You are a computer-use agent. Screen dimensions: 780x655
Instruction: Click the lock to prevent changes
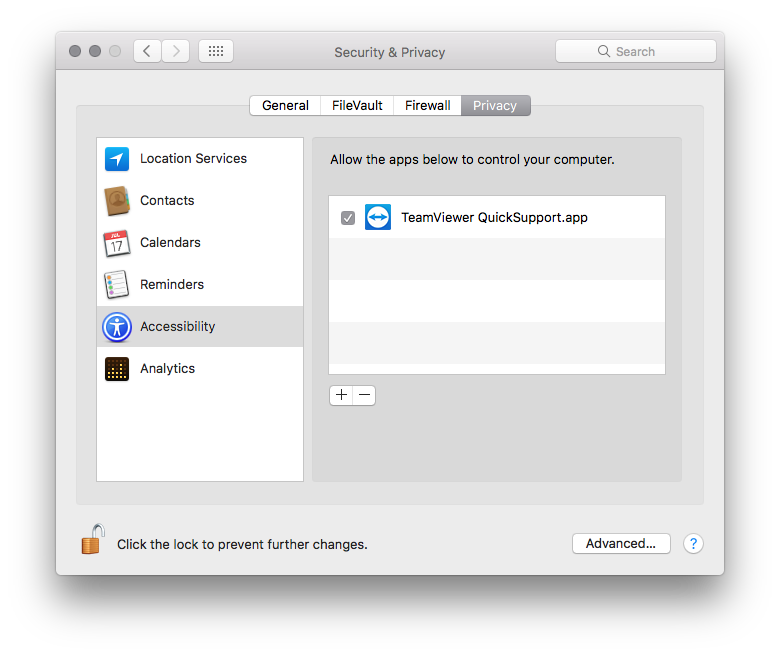(x=92, y=541)
